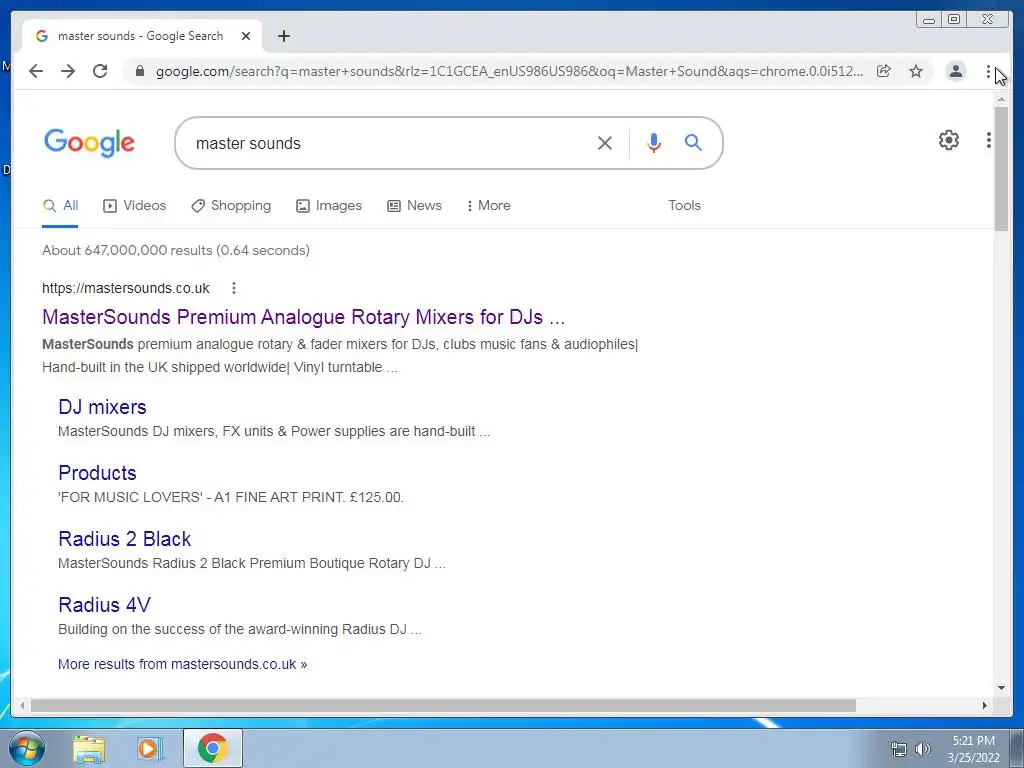Open the Chrome profile avatar

[955, 71]
